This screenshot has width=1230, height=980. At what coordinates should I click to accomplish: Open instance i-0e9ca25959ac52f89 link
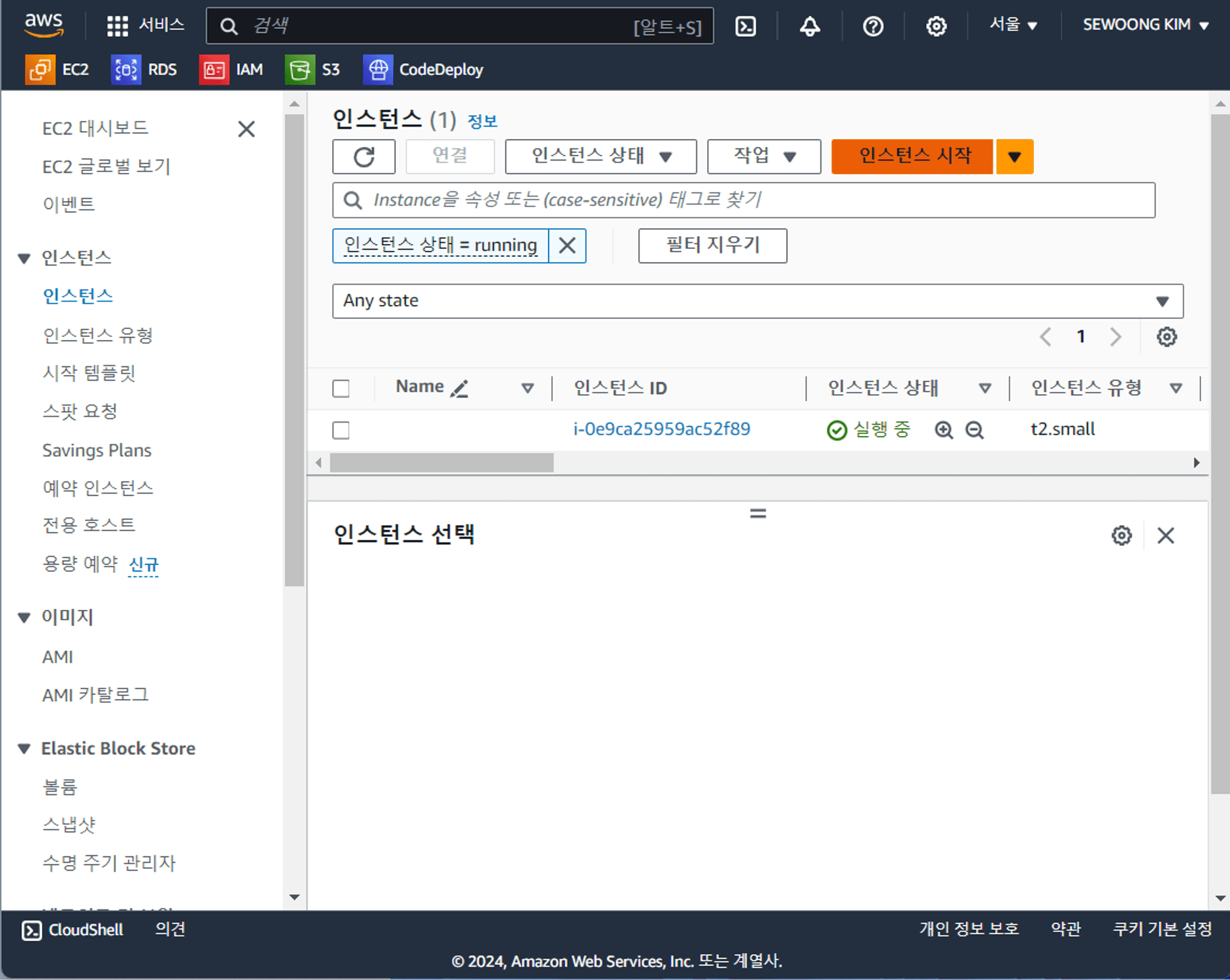[x=662, y=429]
